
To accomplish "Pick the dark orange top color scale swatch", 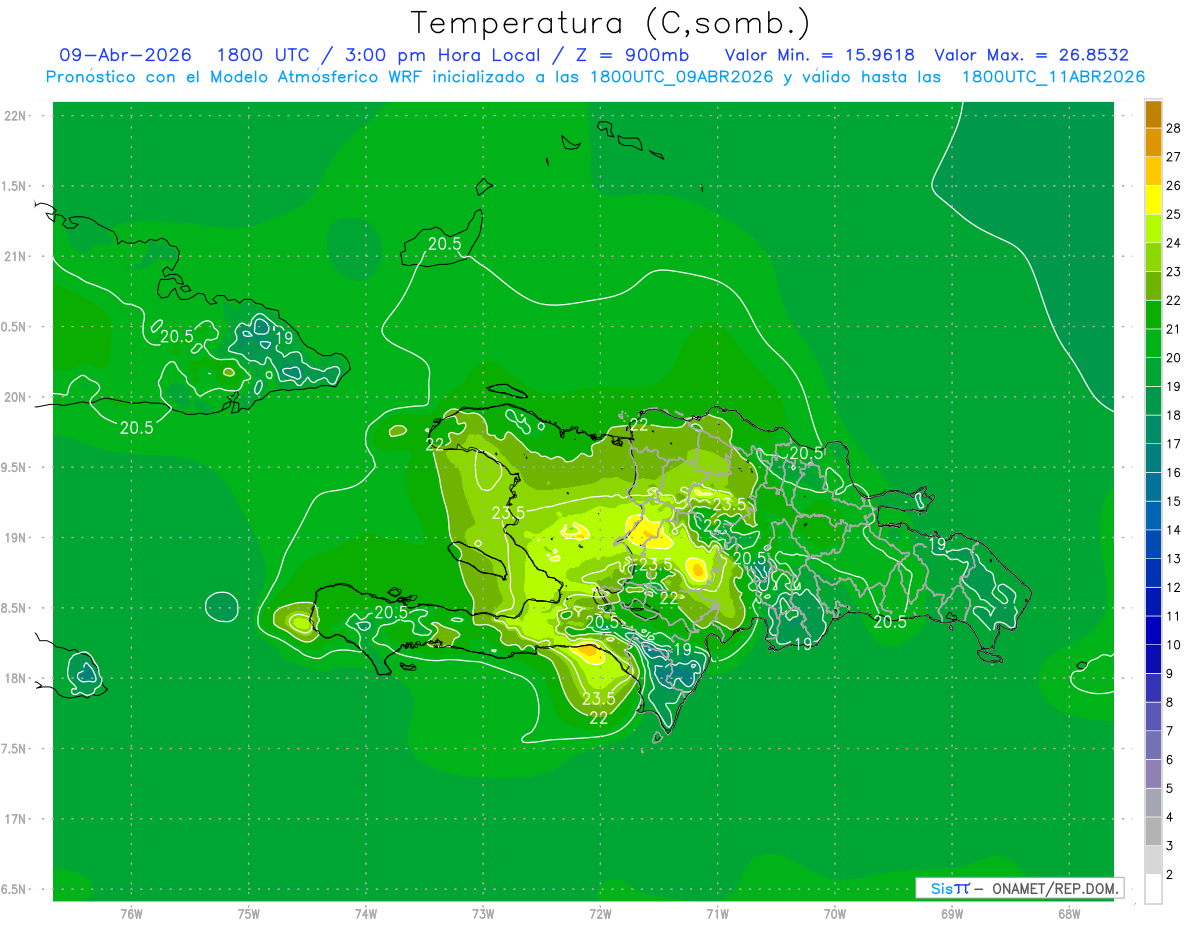I will (1153, 114).
